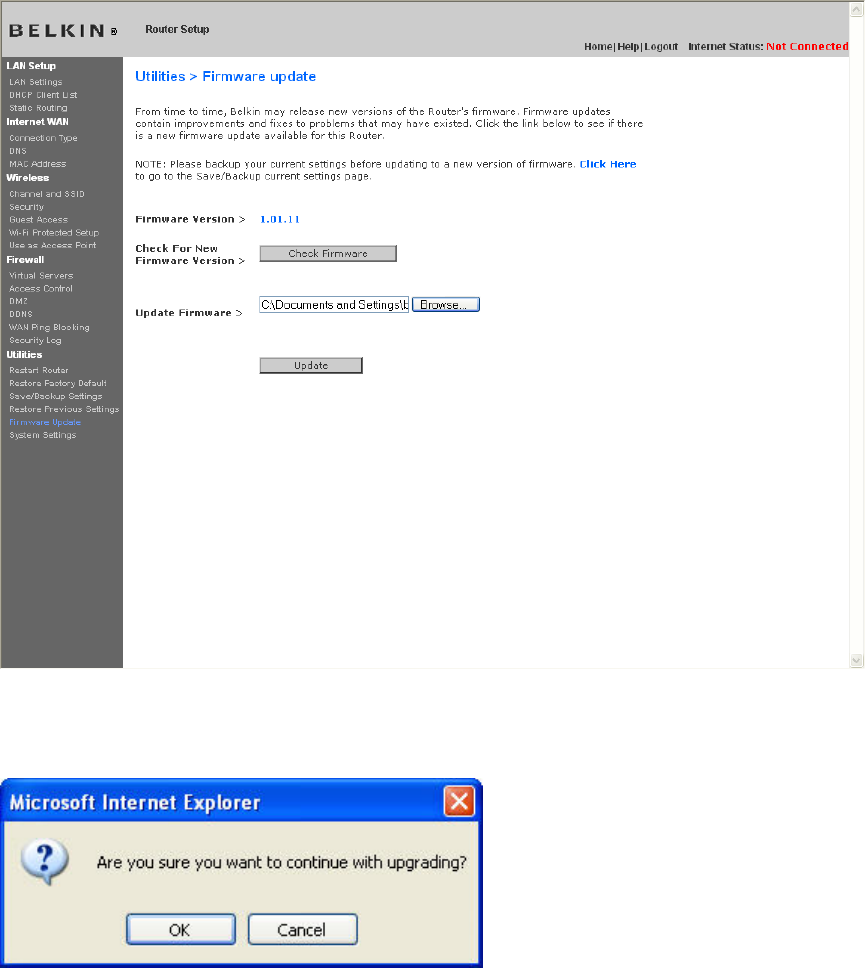Open Virtual Servers page
This screenshot has height=968, width=865.
[41, 276]
